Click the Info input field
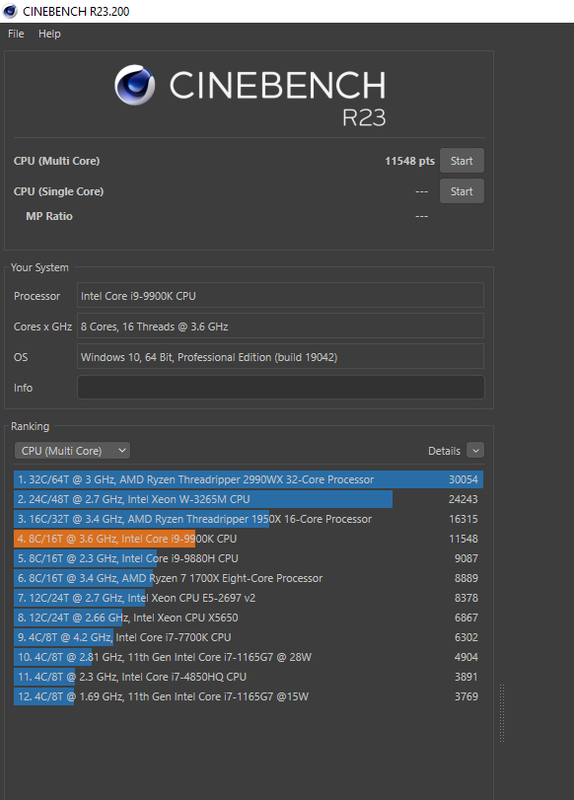The image size is (574, 800). coord(281,387)
